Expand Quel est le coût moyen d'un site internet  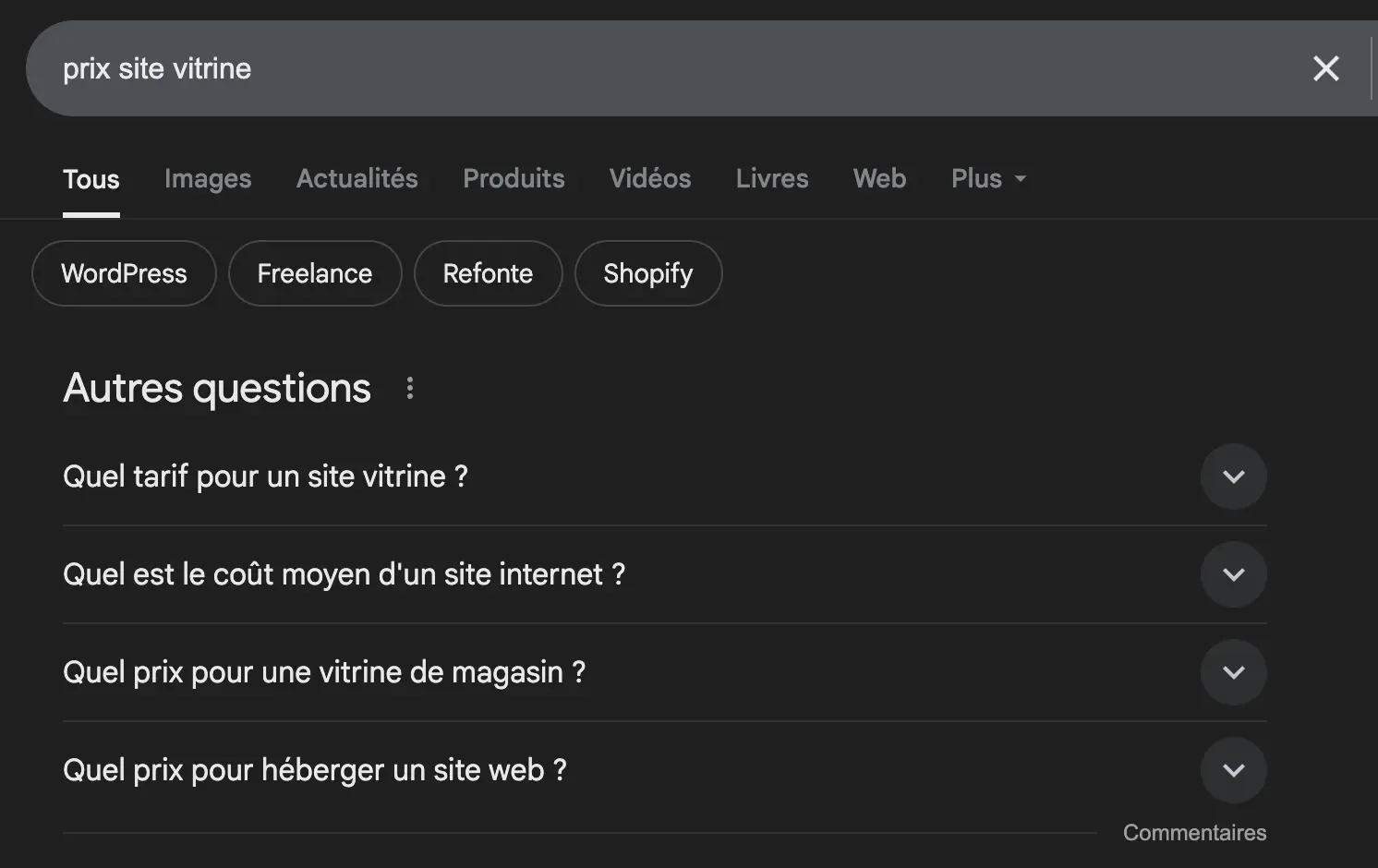pos(1233,574)
